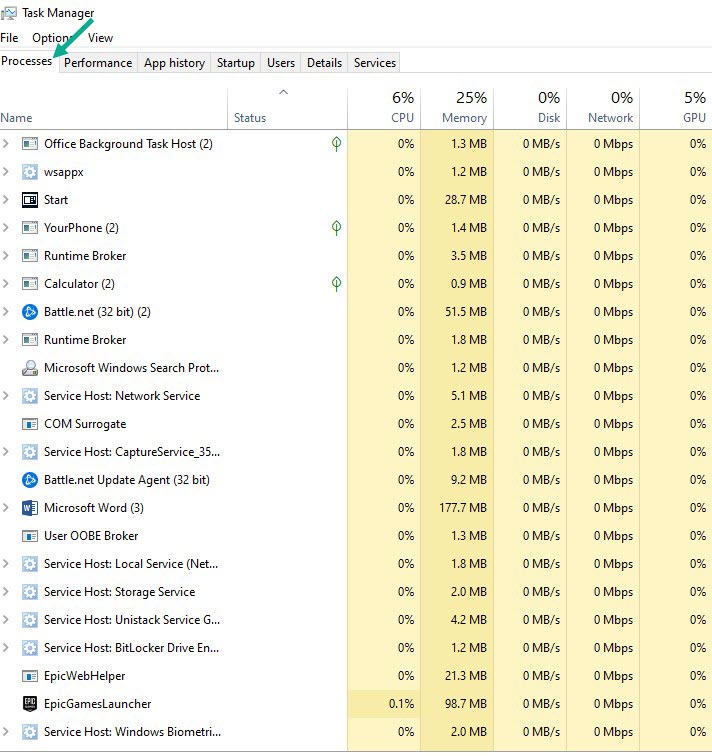Click the wsappx gear icon
712x756 pixels.
tap(30, 172)
